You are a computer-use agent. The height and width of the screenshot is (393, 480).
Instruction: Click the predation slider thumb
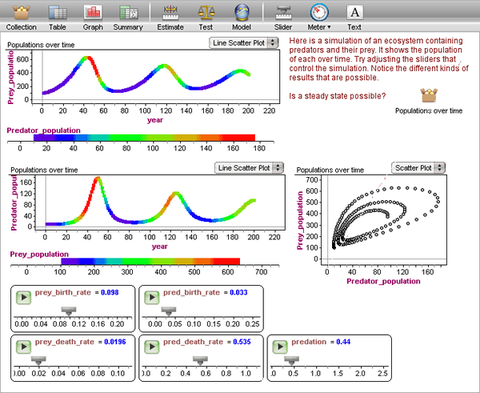[292, 361]
